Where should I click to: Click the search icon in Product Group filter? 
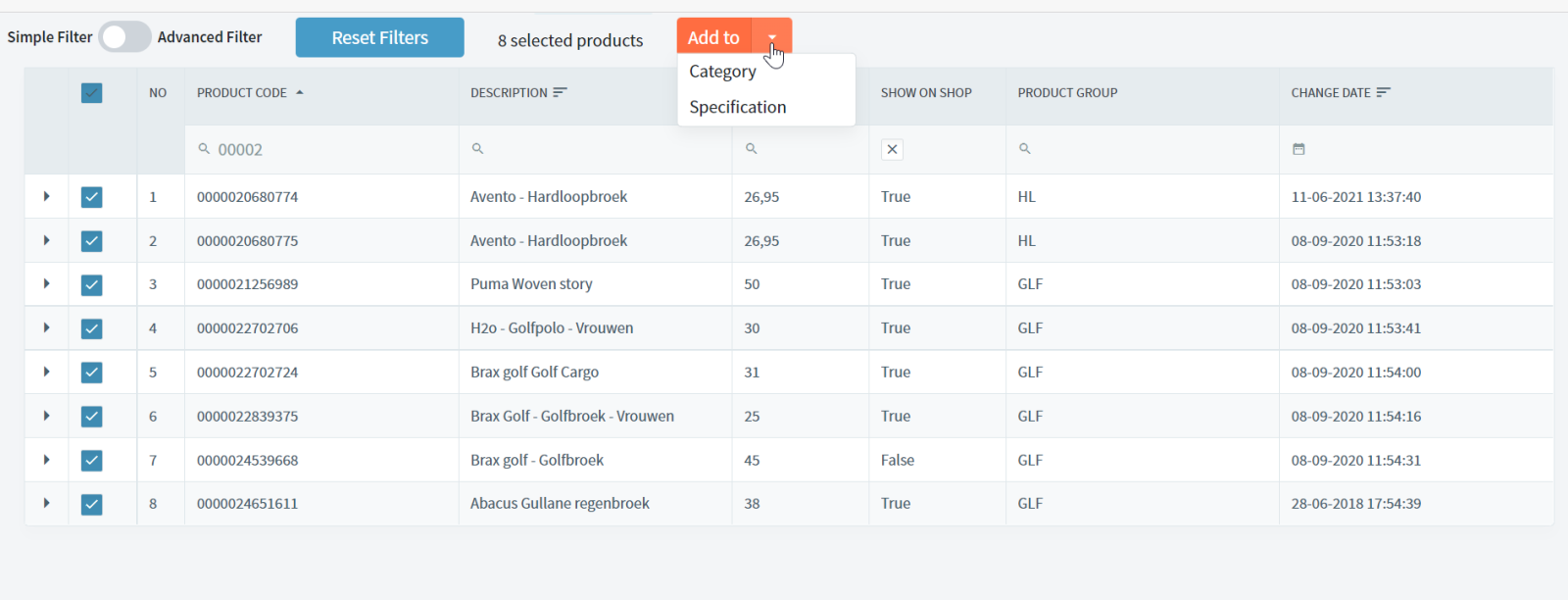pos(1025,149)
